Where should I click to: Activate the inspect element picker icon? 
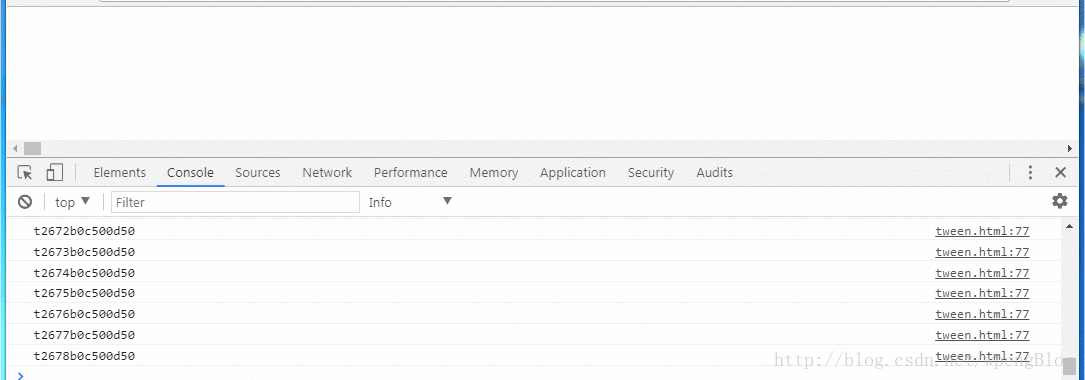click(x=25, y=172)
